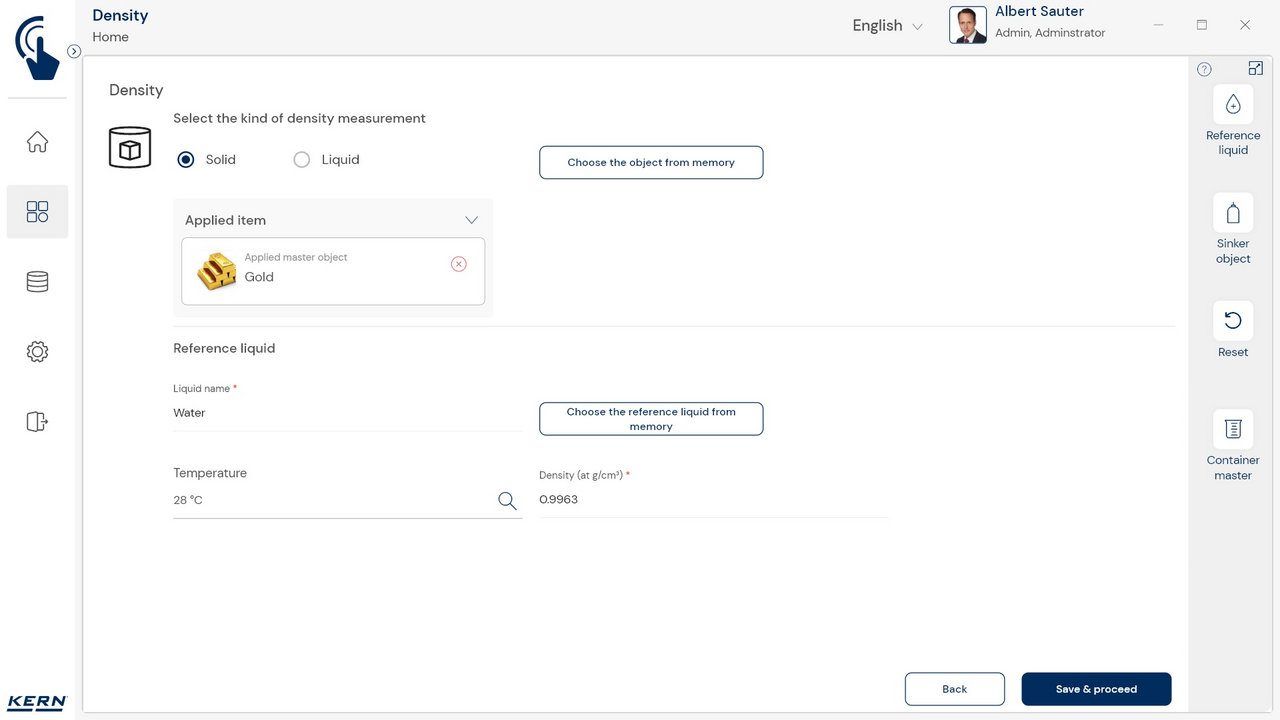Select the Solid radio button

pyautogui.click(x=186, y=160)
